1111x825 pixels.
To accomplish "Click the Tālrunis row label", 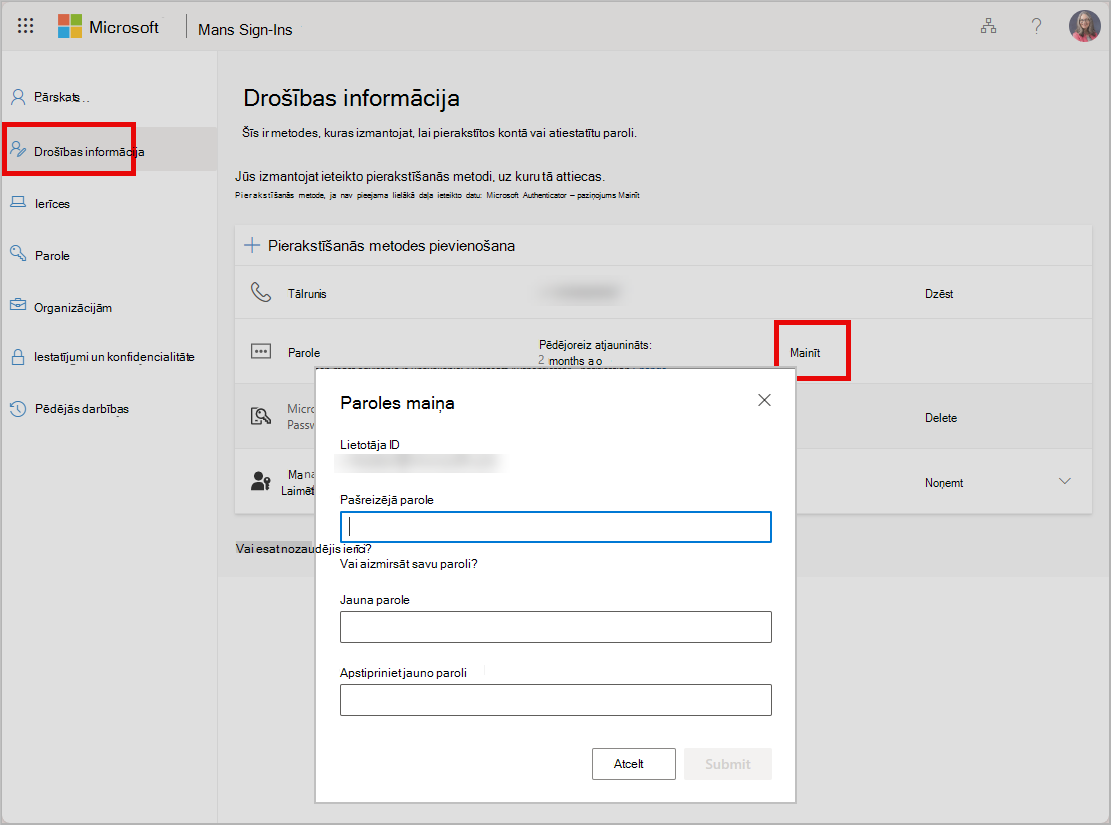I will tap(307, 293).
